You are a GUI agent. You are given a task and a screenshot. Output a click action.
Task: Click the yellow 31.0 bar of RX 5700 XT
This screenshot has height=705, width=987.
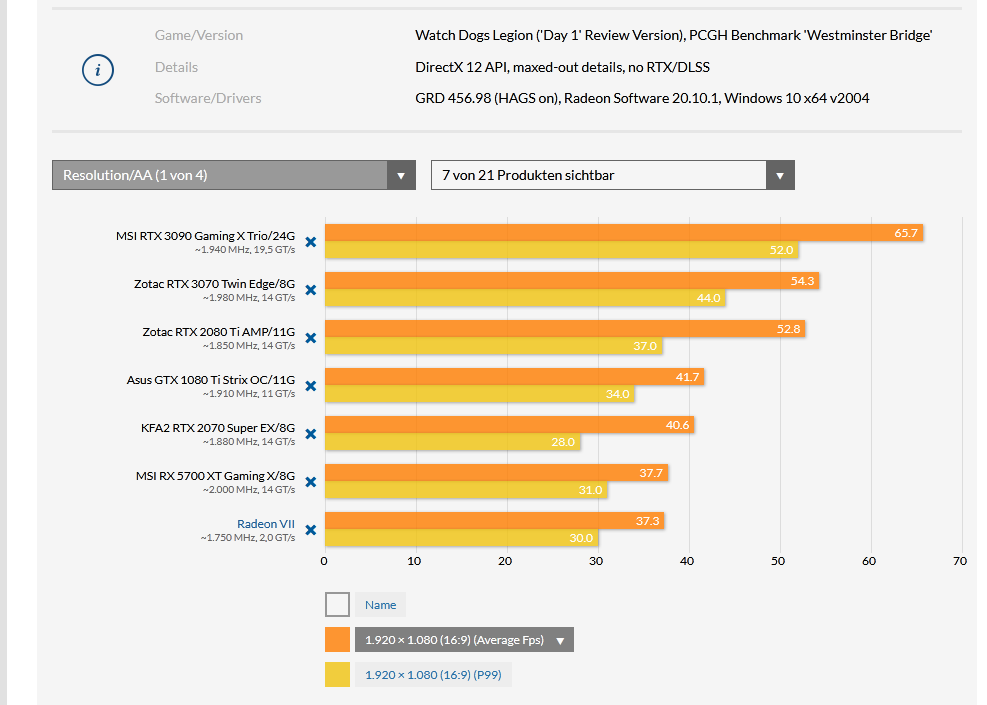pos(466,490)
